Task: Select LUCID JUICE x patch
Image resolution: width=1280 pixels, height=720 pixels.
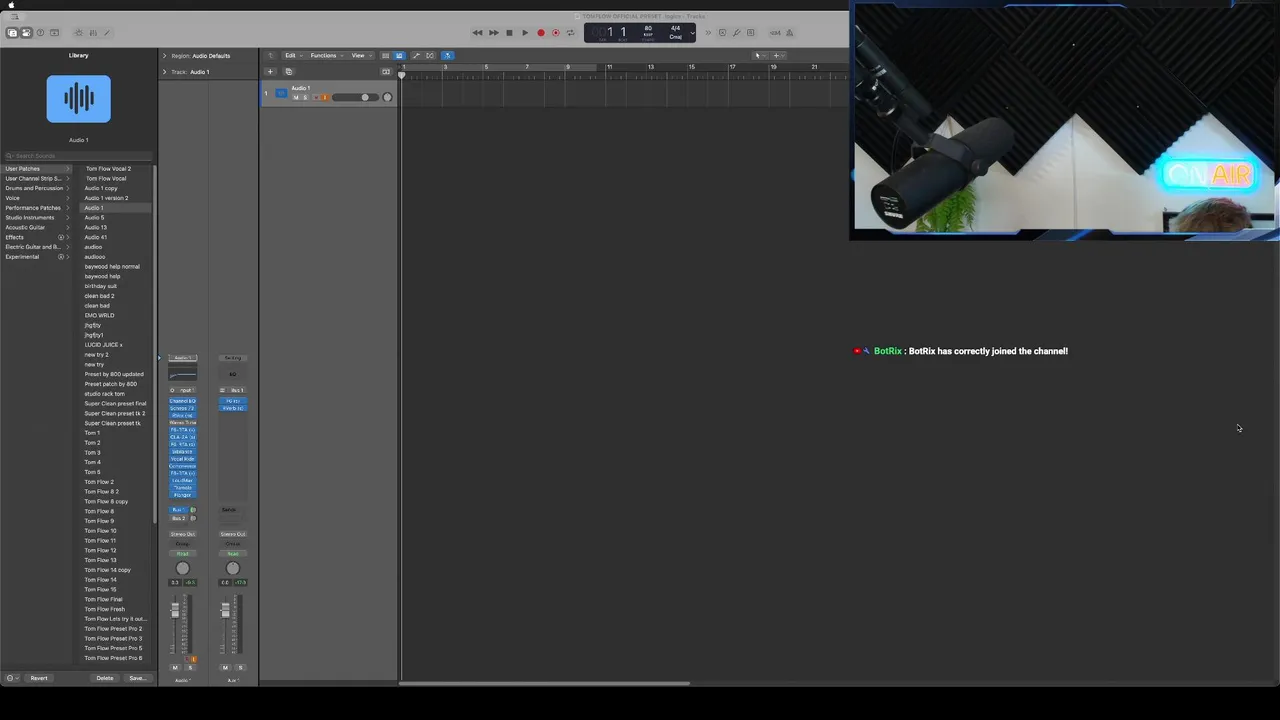Action: [x=104, y=345]
